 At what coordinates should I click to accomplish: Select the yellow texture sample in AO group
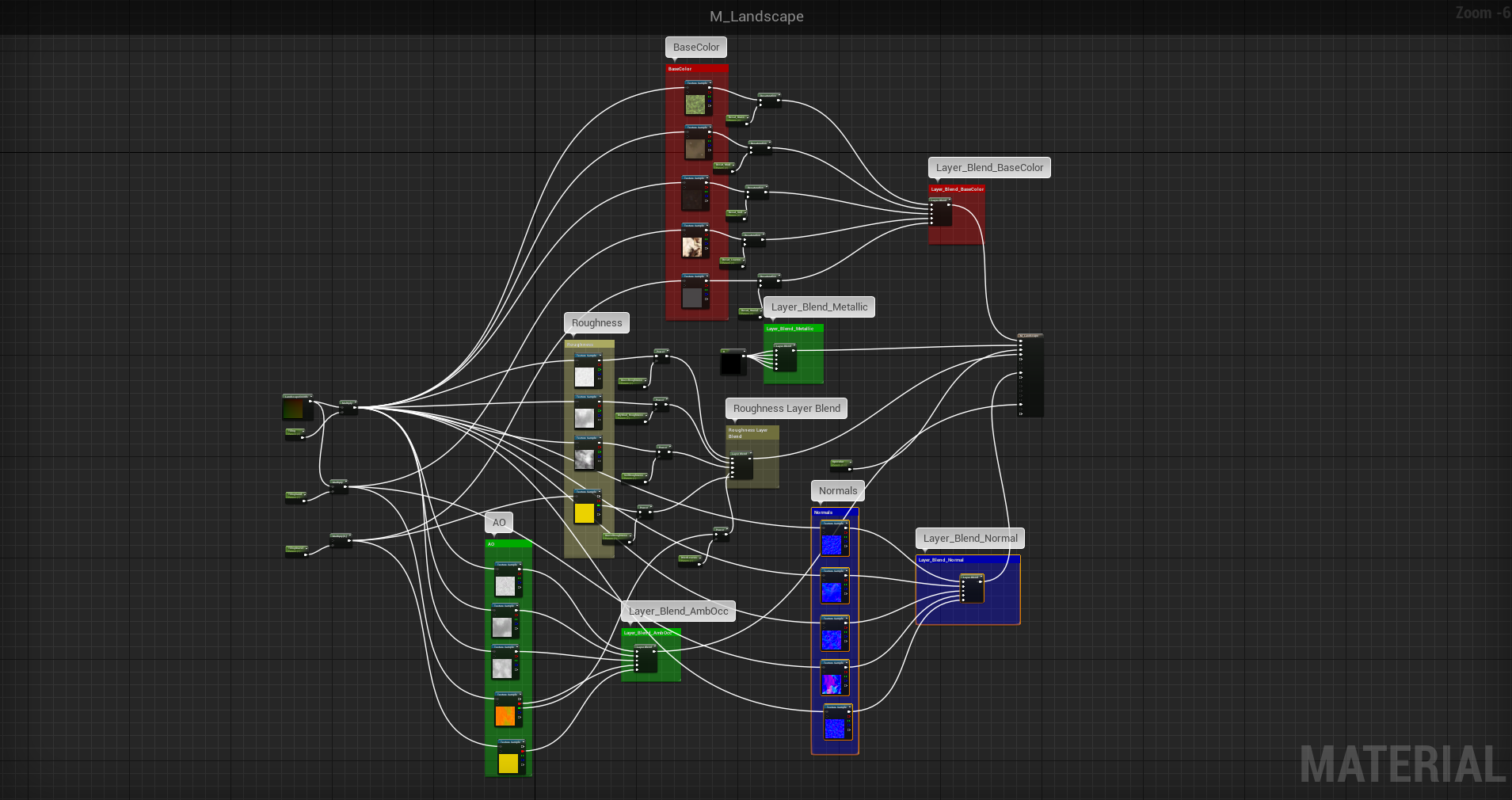pyautogui.click(x=508, y=763)
